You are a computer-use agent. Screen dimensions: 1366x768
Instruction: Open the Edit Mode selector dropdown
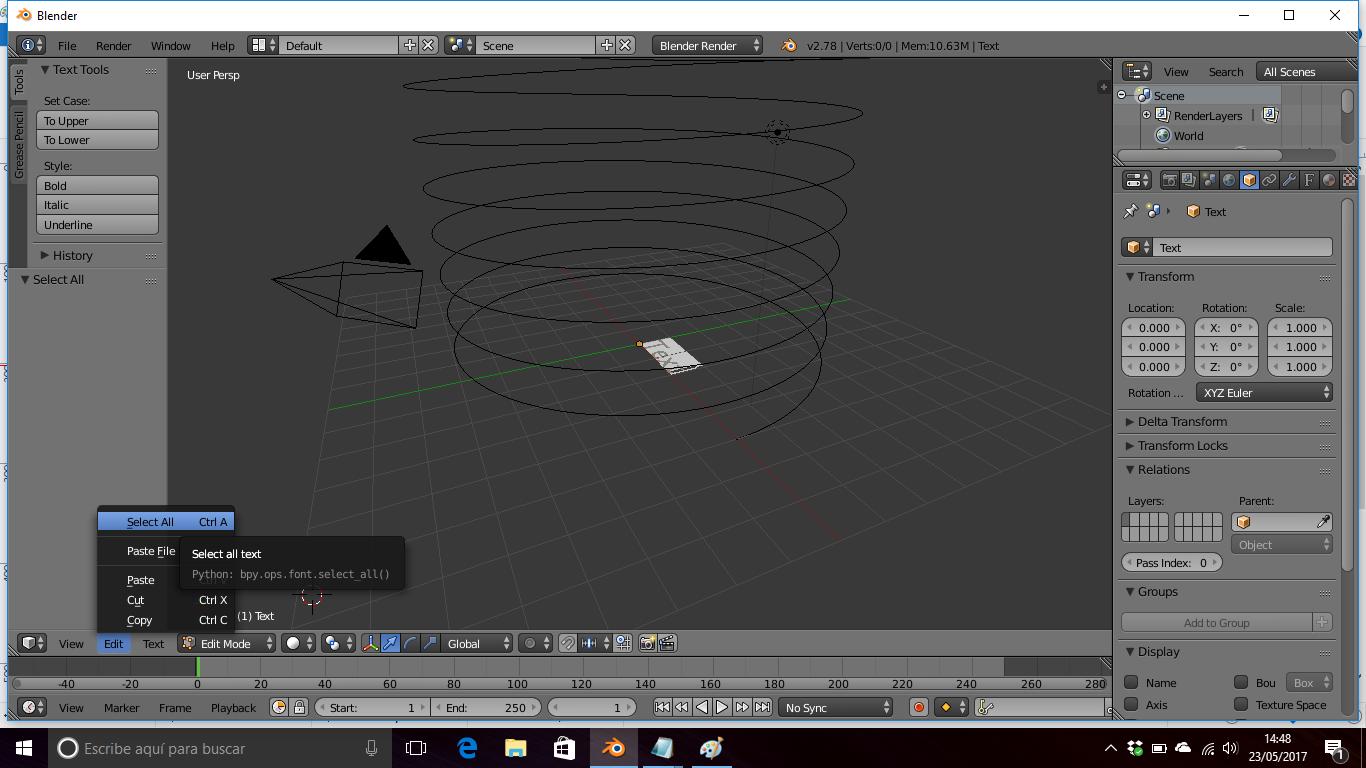pyautogui.click(x=227, y=643)
